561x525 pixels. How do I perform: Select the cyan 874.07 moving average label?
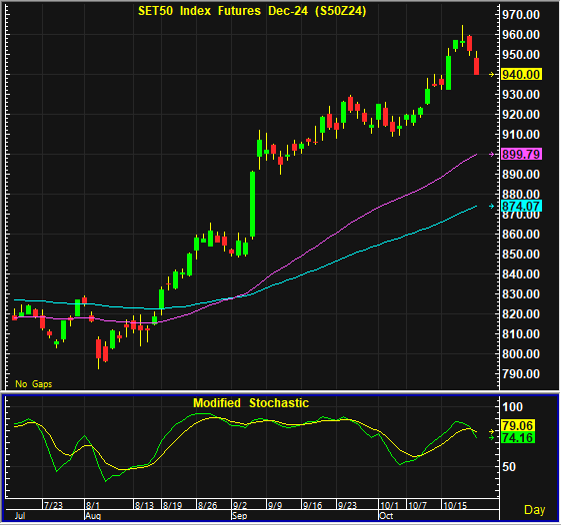click(x=521, y=206)
